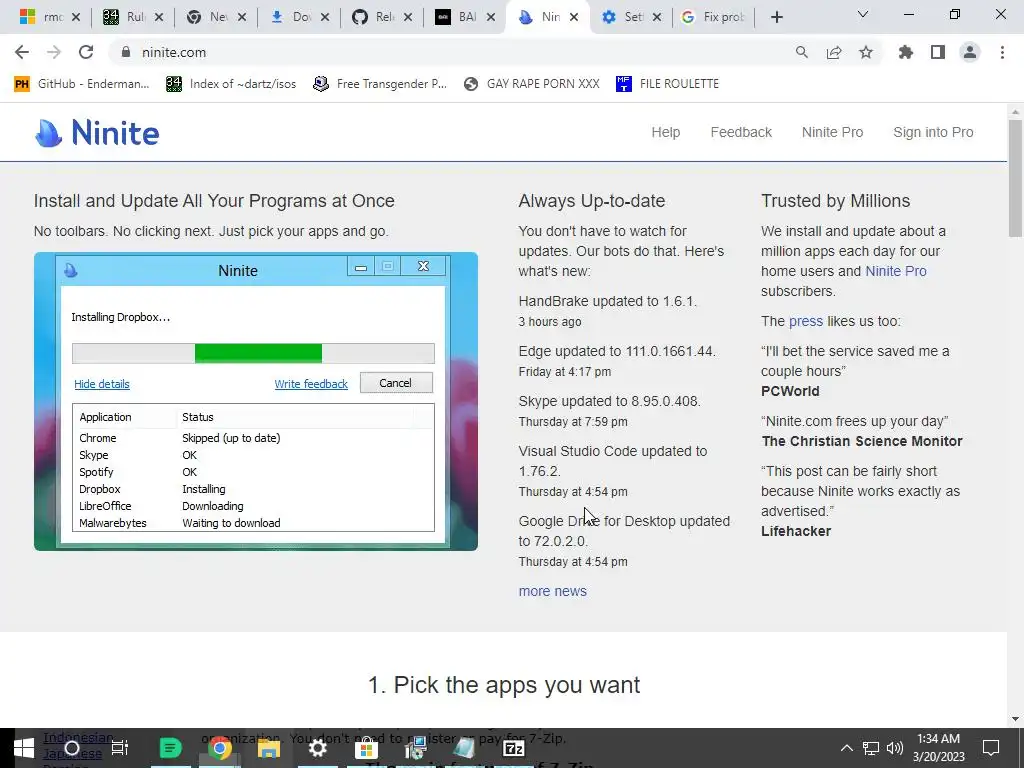This screenshot has width=1024, height=768.
Task: Open Task View from the taskbar
Action: (x=120, y=748)
